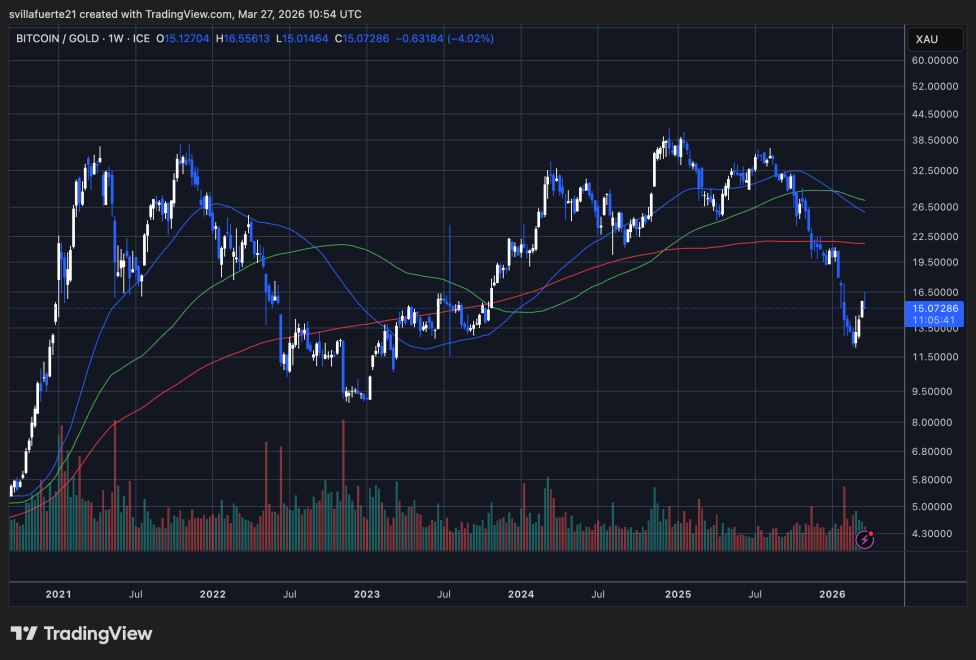
Task: Click the TradingView logo
Action: 78,634
